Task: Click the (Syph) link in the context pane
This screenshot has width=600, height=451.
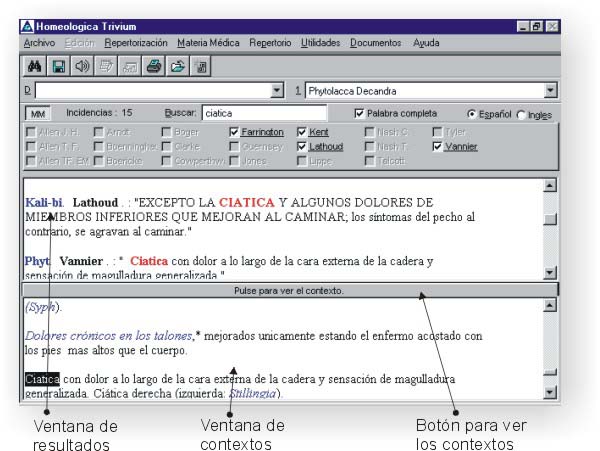Action: click(42, 307)
